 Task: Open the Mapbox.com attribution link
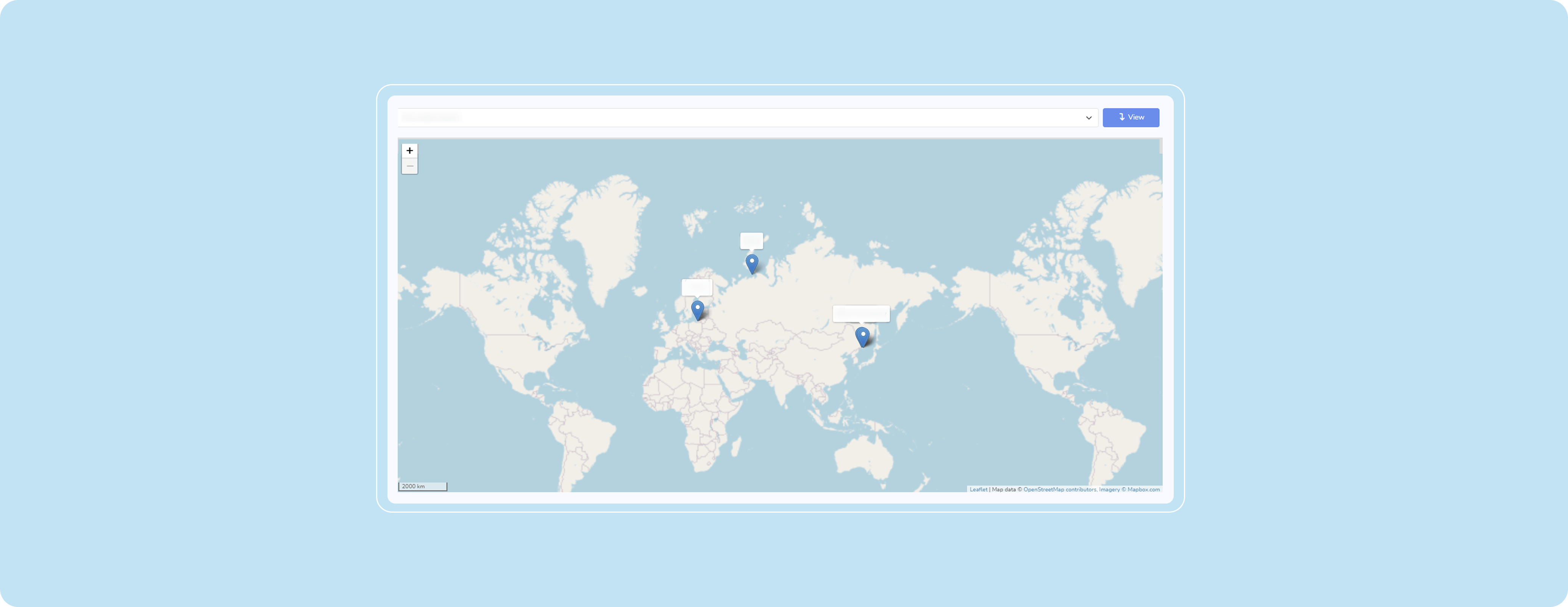point(1143,490)
